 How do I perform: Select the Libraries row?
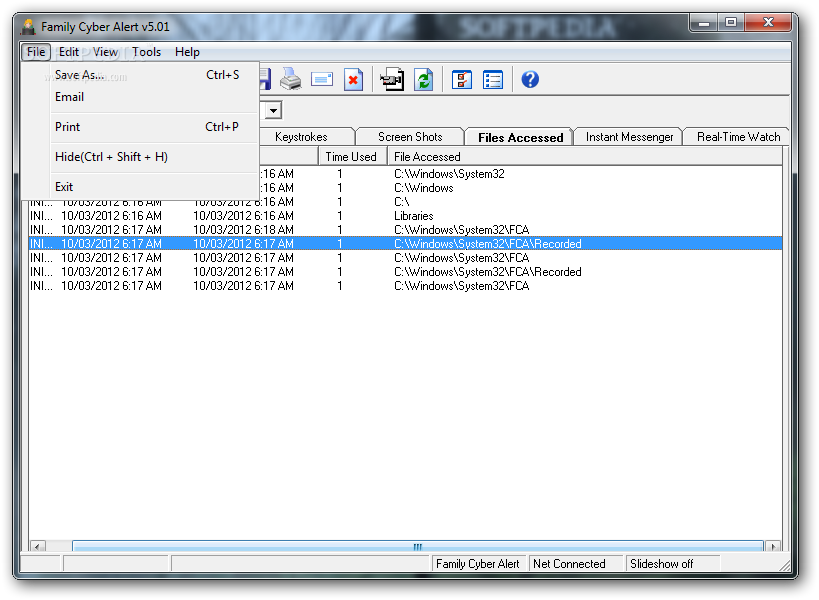click(x=405, y=216)
